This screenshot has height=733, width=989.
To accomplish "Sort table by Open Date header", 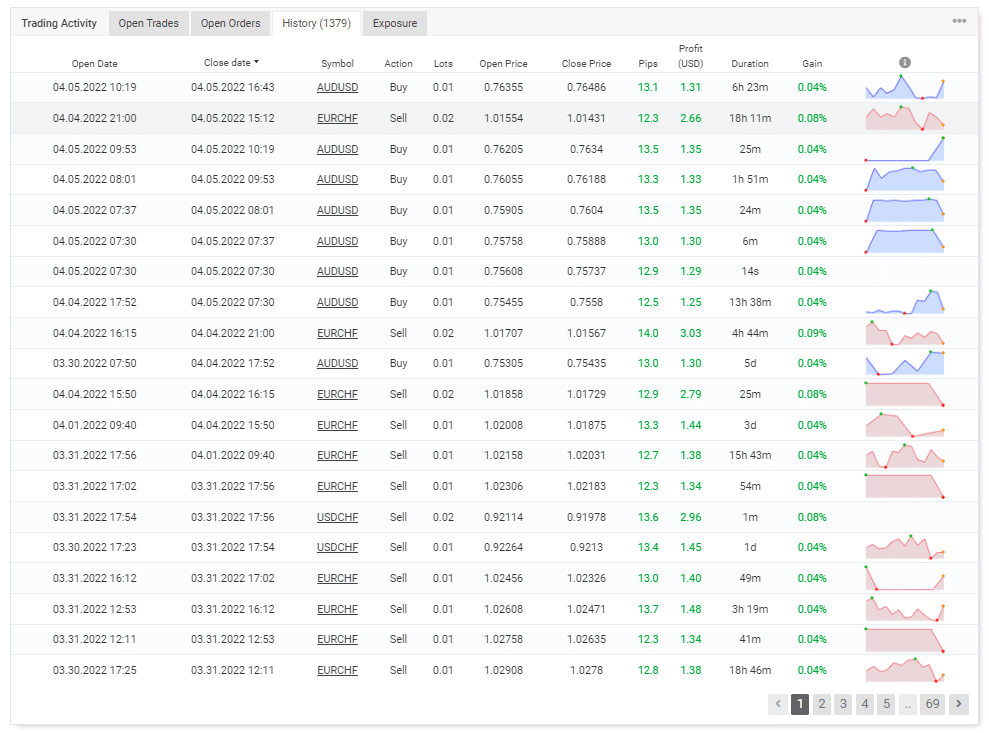I will (x=94, y=64).
